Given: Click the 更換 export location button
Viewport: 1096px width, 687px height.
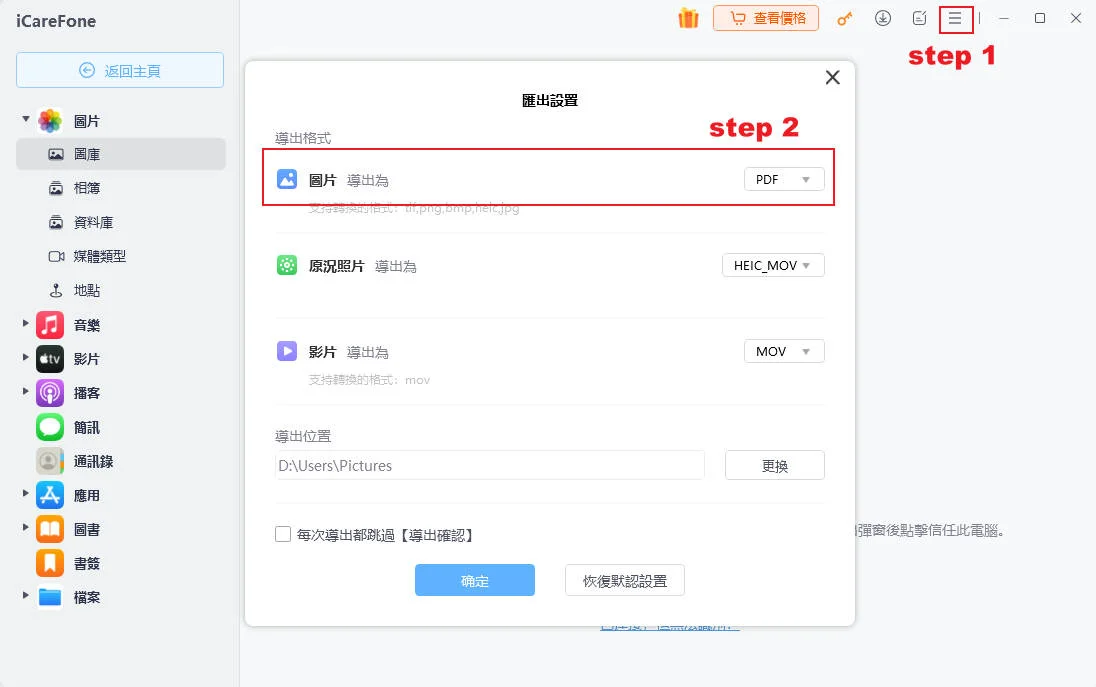Looking at the screenshot, I should click(x=774, y=465).
